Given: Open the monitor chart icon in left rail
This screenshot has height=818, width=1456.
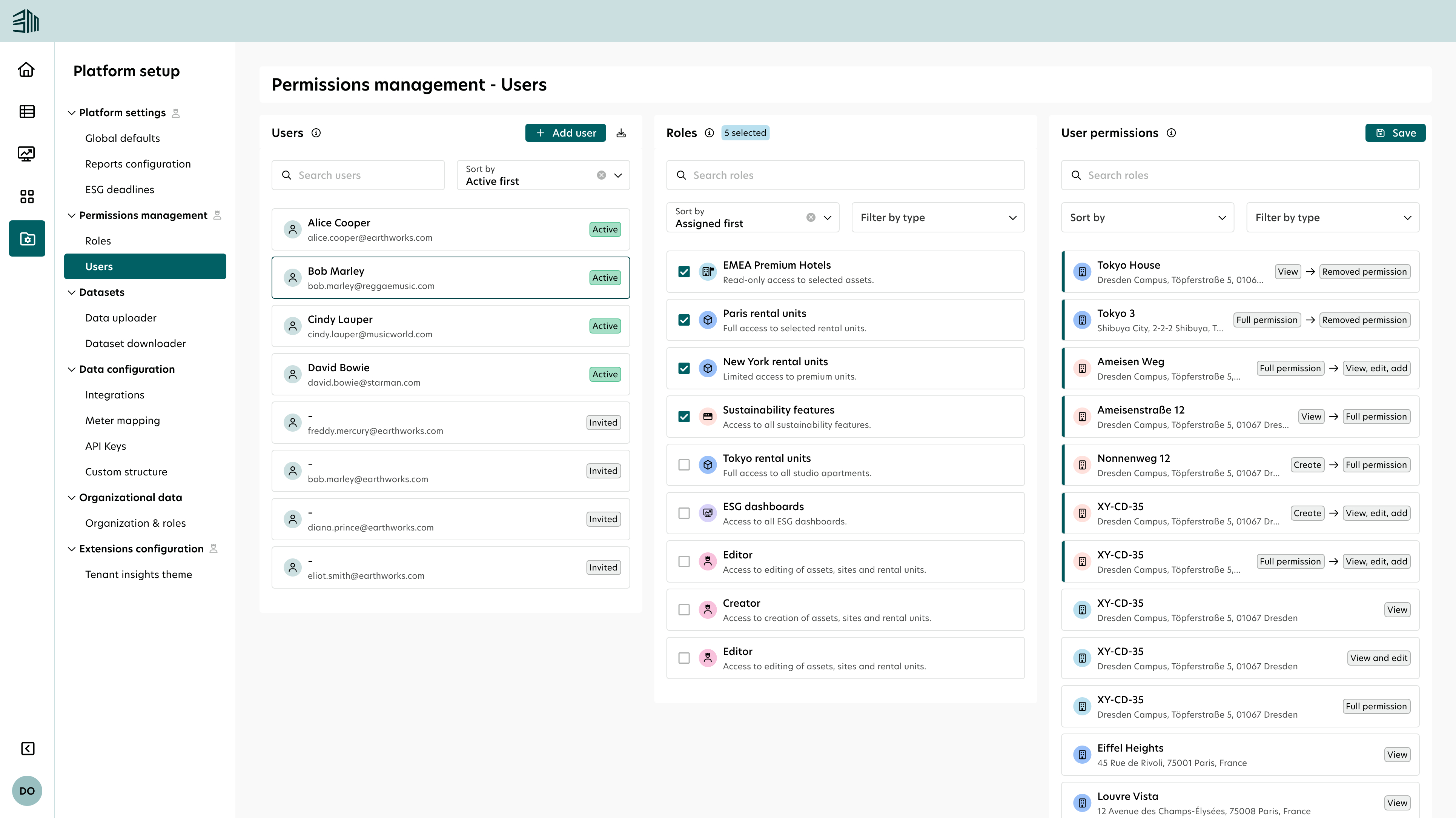Looking at the screenshot, I should [x=26, y=154].
